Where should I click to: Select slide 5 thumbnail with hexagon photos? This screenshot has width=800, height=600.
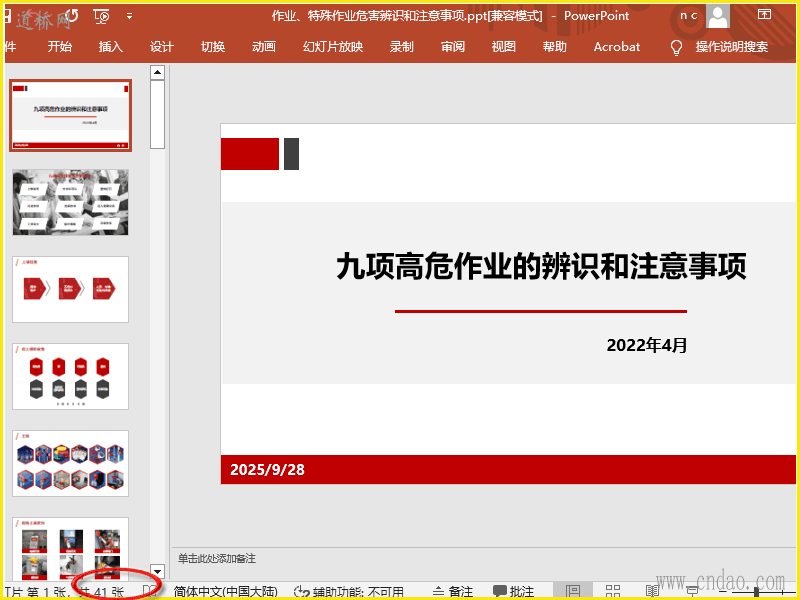tap(70, 463)
